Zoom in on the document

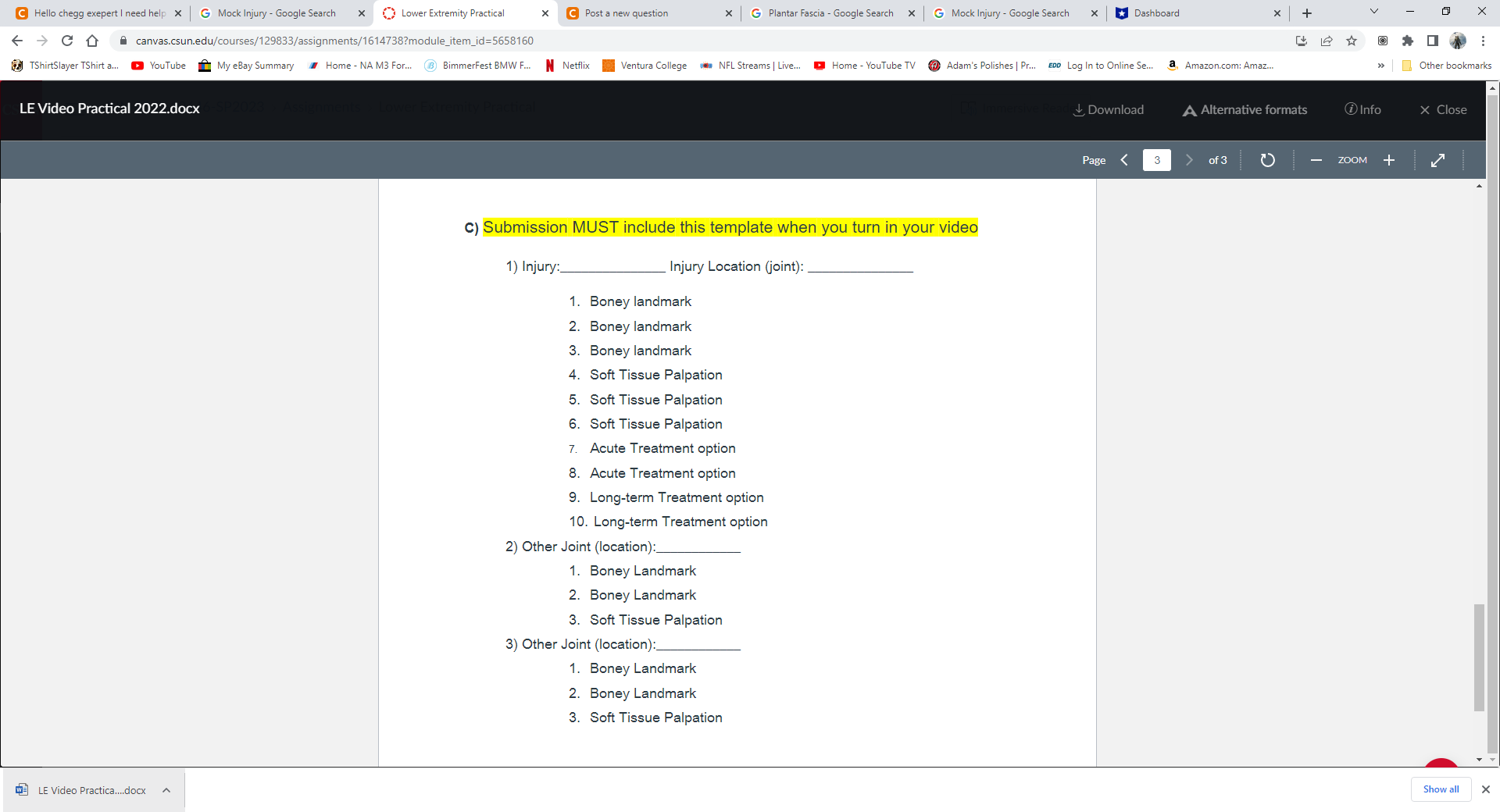1389,159
